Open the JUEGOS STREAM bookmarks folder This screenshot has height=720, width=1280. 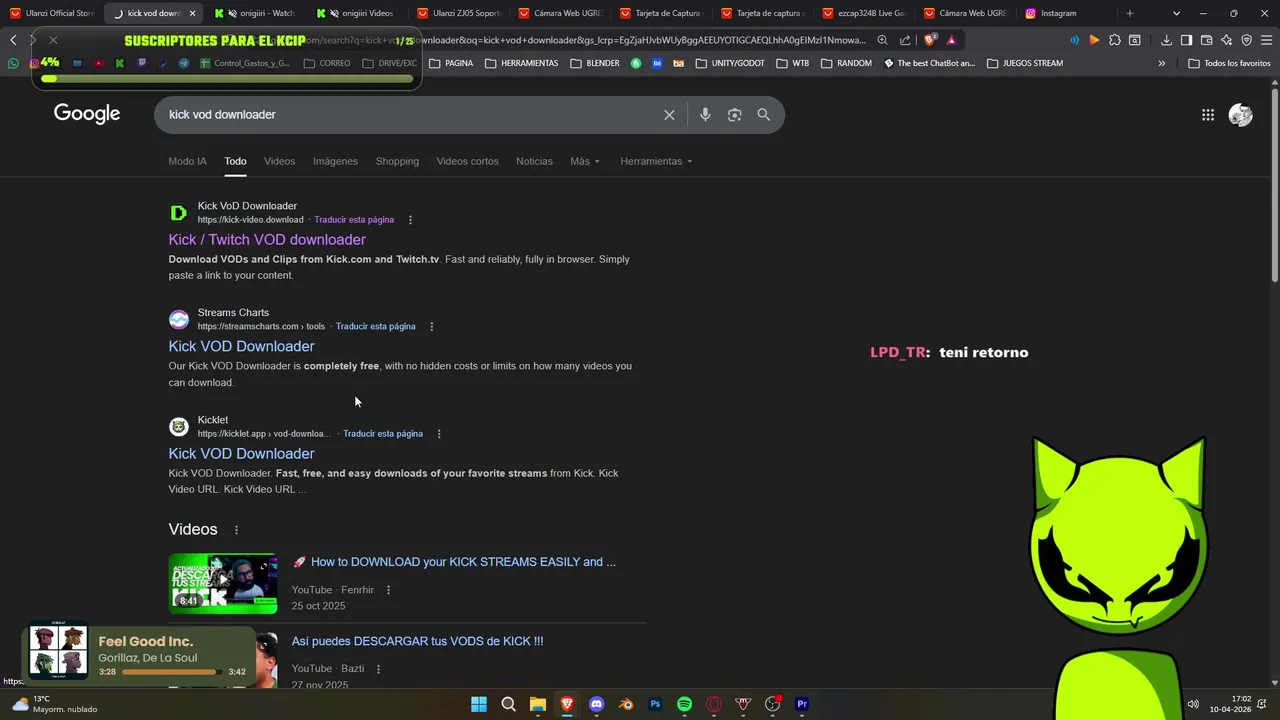(1025, 63)
